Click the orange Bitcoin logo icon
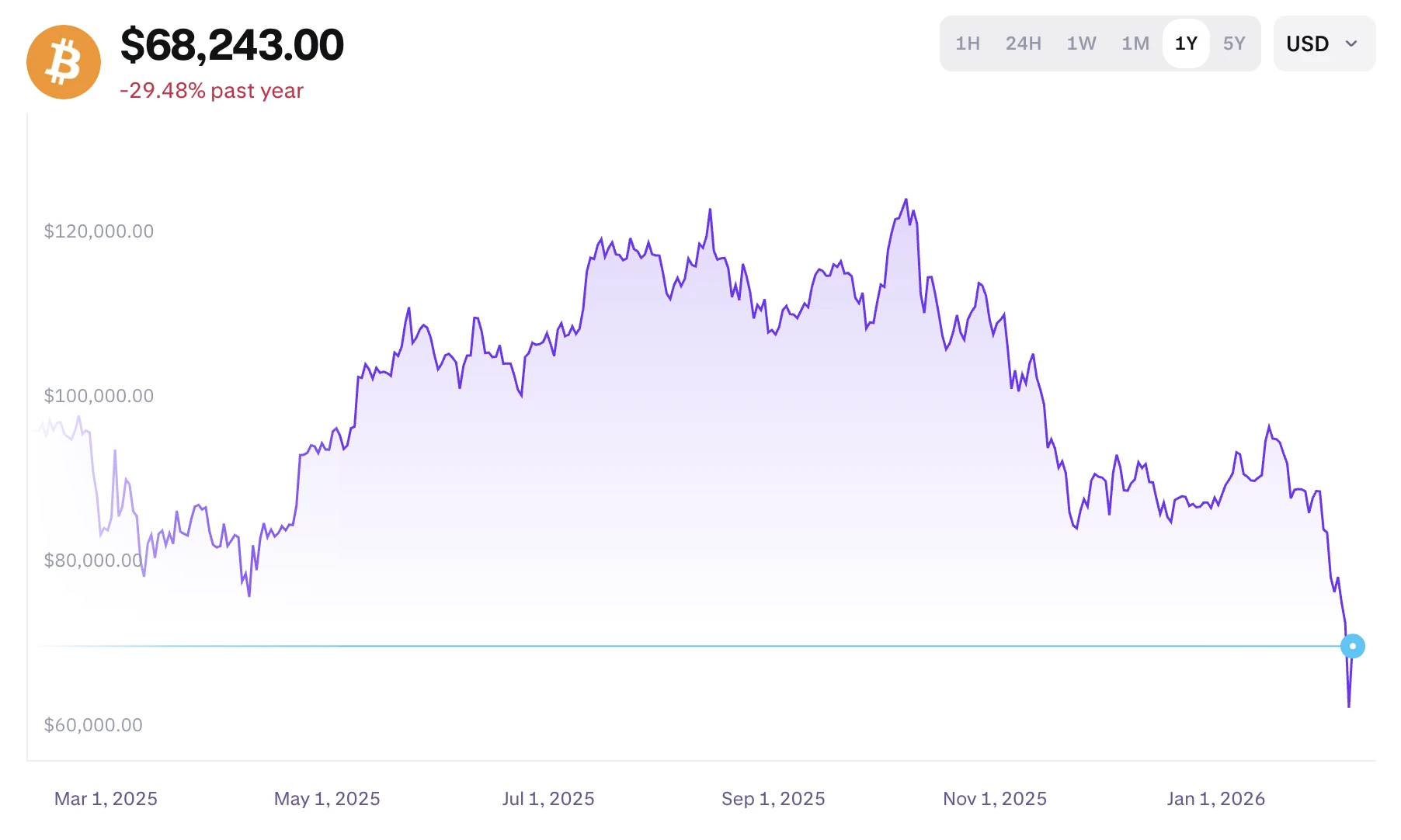This screenshot has width=1401, height=840. pos(64,62)
